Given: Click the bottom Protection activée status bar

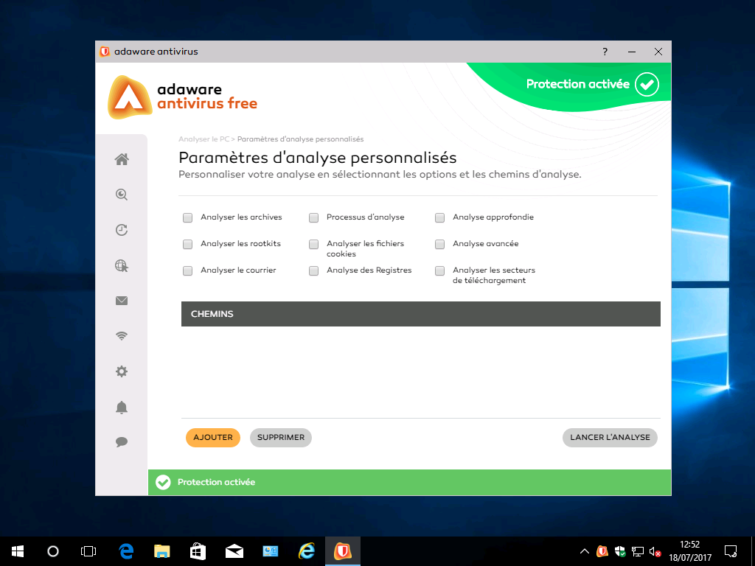Looking at the screenshot, I should pyautogui.click(x=409, y=482).
